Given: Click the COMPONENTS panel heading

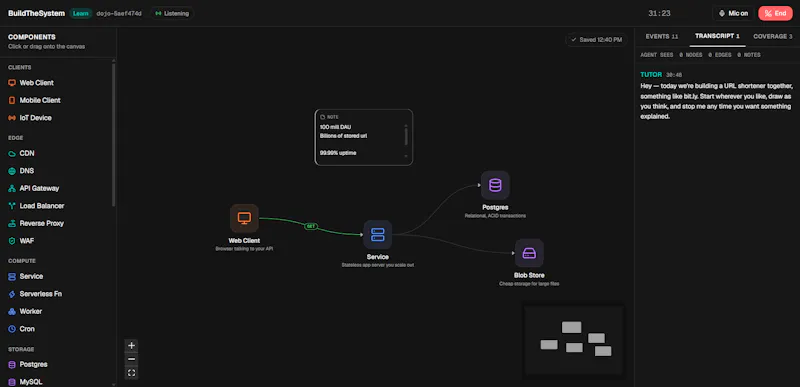Looking at the screenshot, I should (x=32, y=37).
